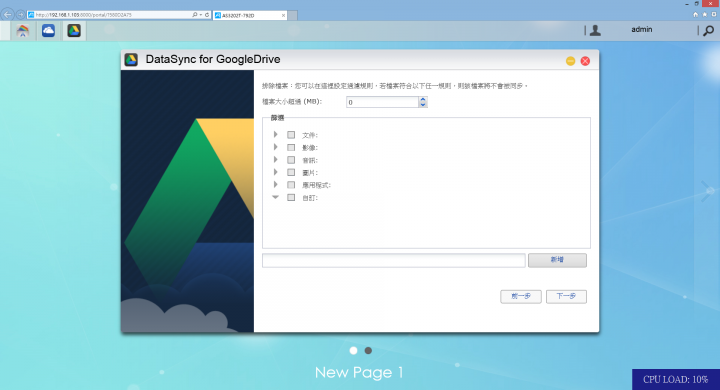Check the 音訊 (audio) filter checkbox
The height and width of the screenshot is (390, 720).
[x=291, y=160]
